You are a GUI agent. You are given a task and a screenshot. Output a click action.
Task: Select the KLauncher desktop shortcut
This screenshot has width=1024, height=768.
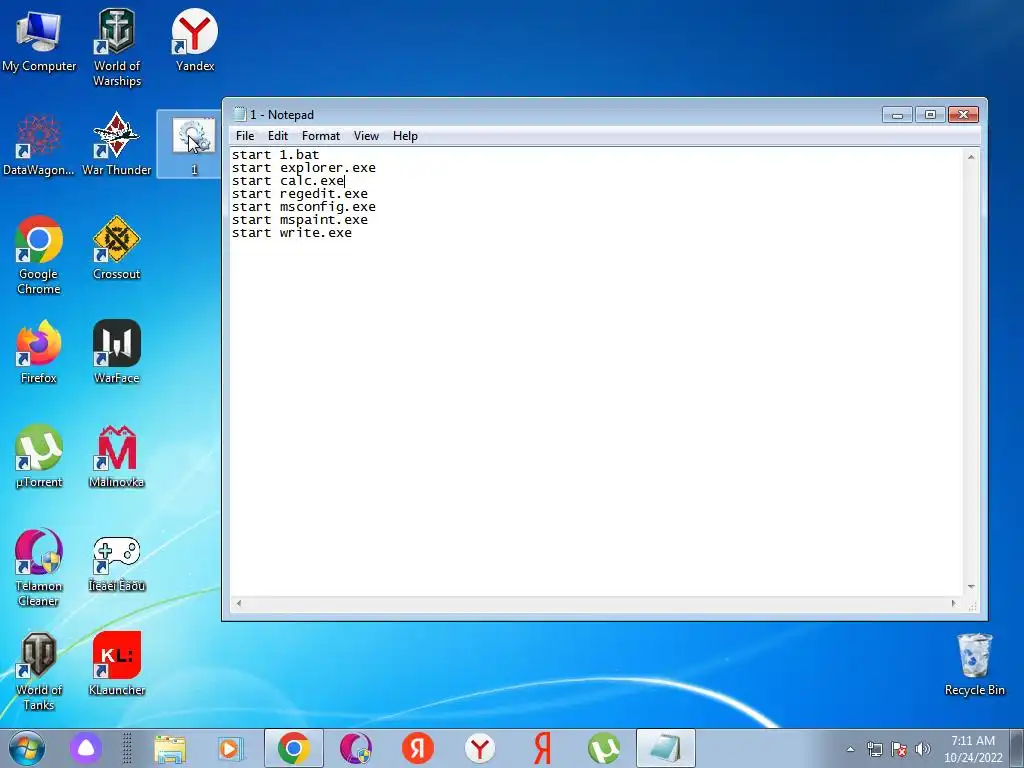click(117, 664)
